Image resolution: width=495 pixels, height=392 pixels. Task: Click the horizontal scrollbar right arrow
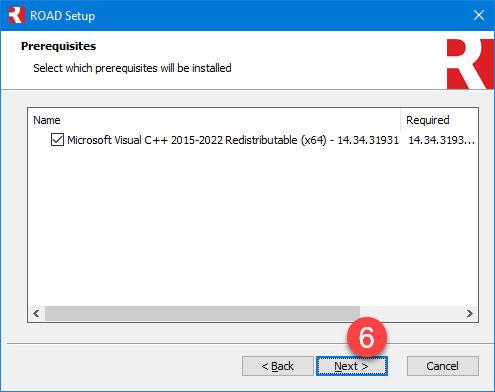pyautogui.click(x=470, y=313)
